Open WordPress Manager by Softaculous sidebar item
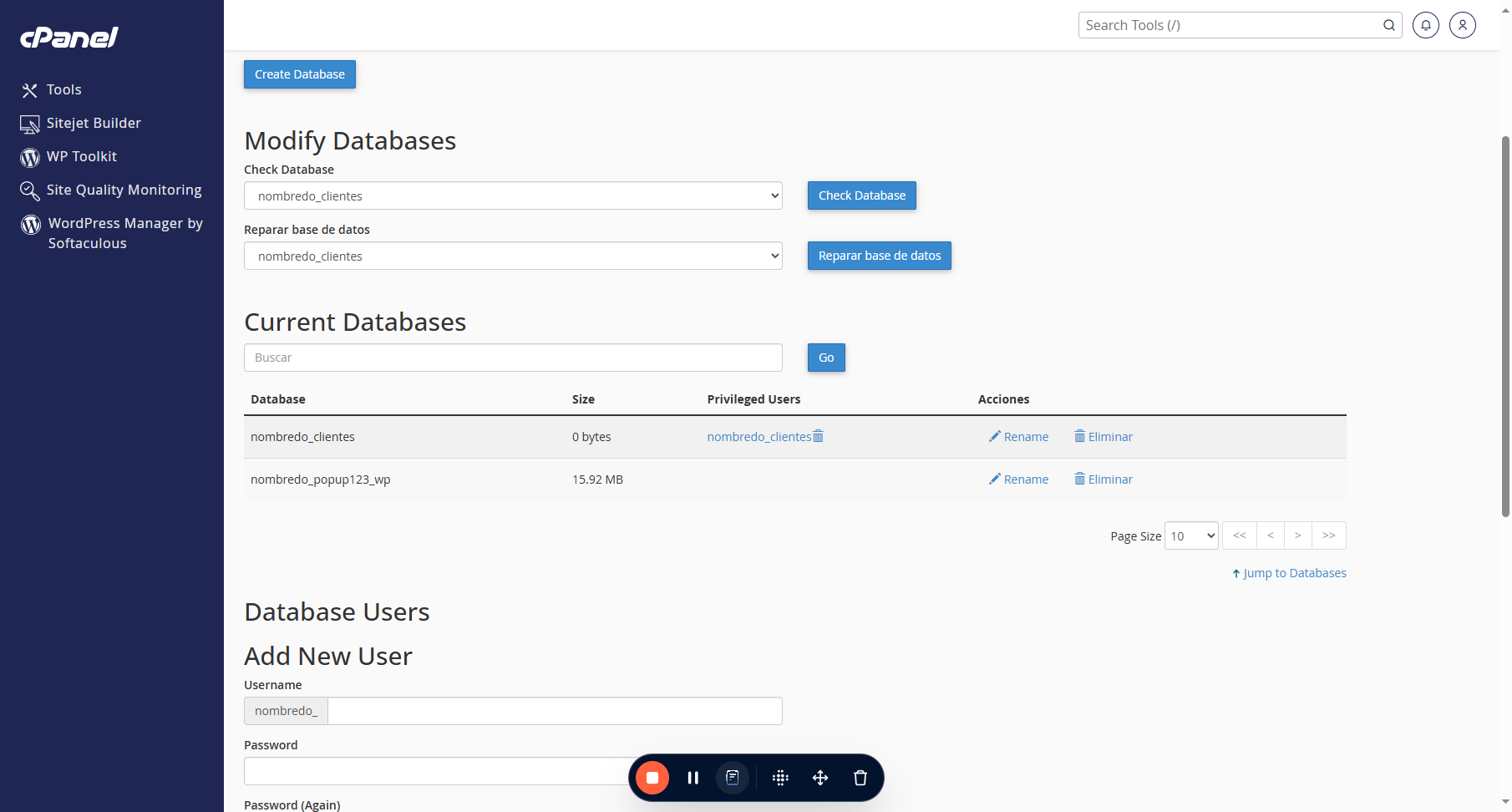This screenshot has width=1512, height=812. click(x=125, y=233)
